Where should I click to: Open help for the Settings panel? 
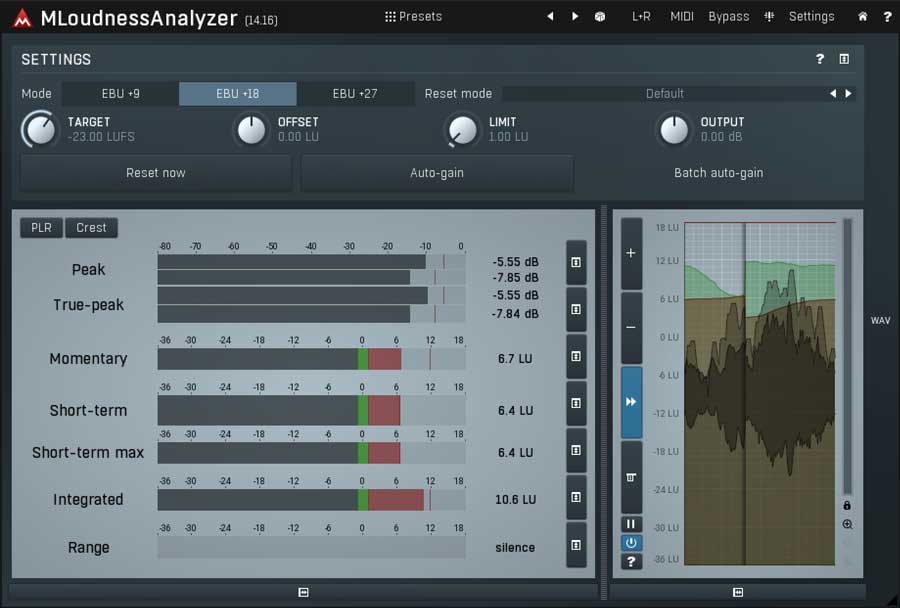click(x=820, y=59)
